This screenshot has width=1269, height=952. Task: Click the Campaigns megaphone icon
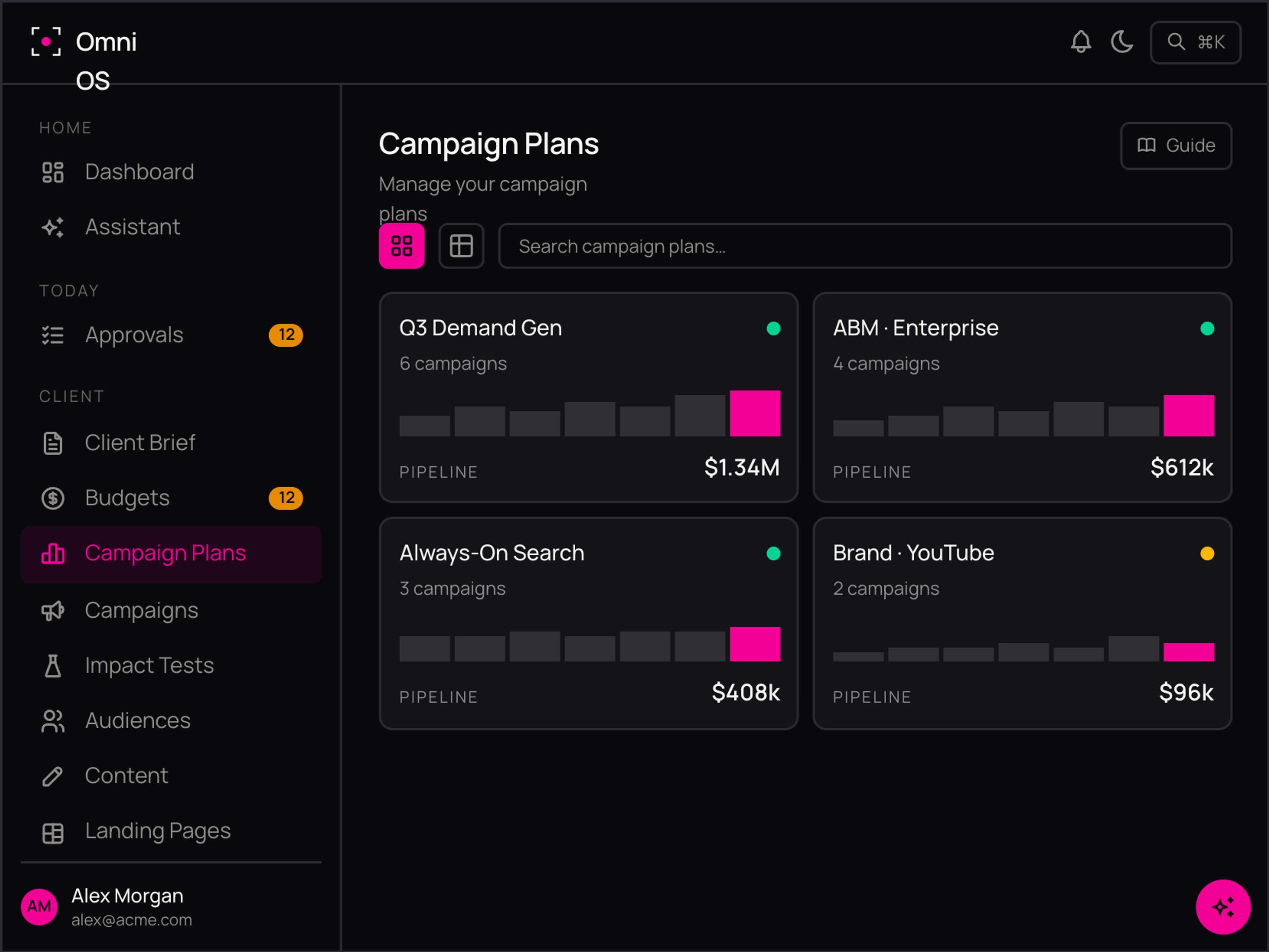coord(53,610)
